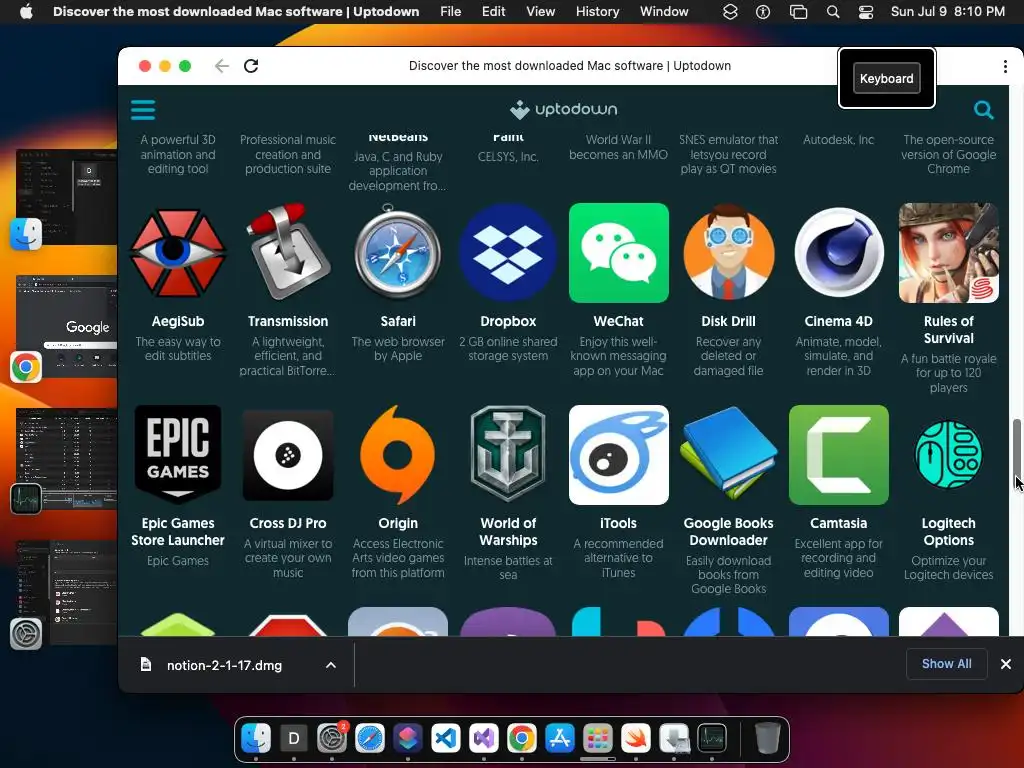Open the Epic Games Store Launcher link

[178, 532]
